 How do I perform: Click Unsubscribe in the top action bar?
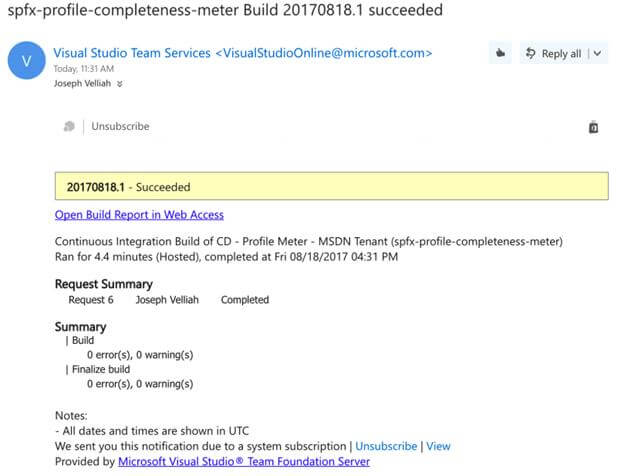click(120, 127)
